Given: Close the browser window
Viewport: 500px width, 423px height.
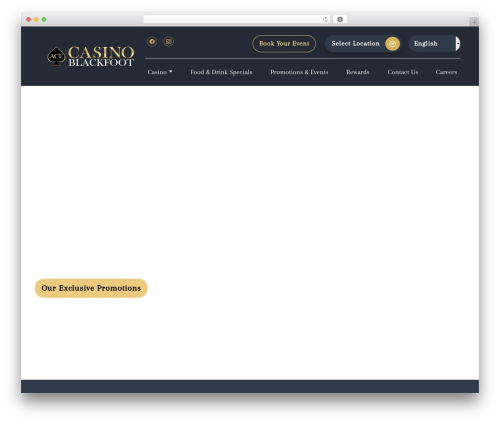Looking at the screenshot, I should tap(29, 19).
